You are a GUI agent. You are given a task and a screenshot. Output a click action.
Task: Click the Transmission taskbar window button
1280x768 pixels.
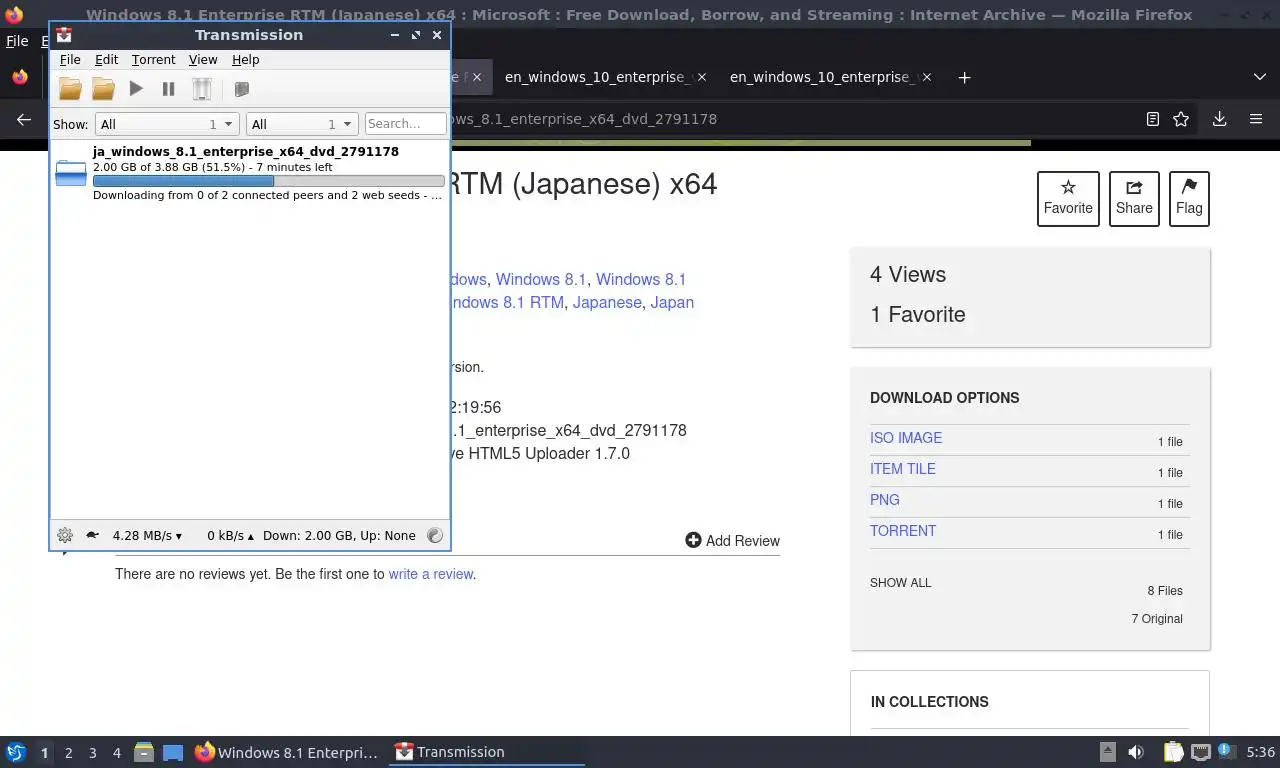[487, 752]
